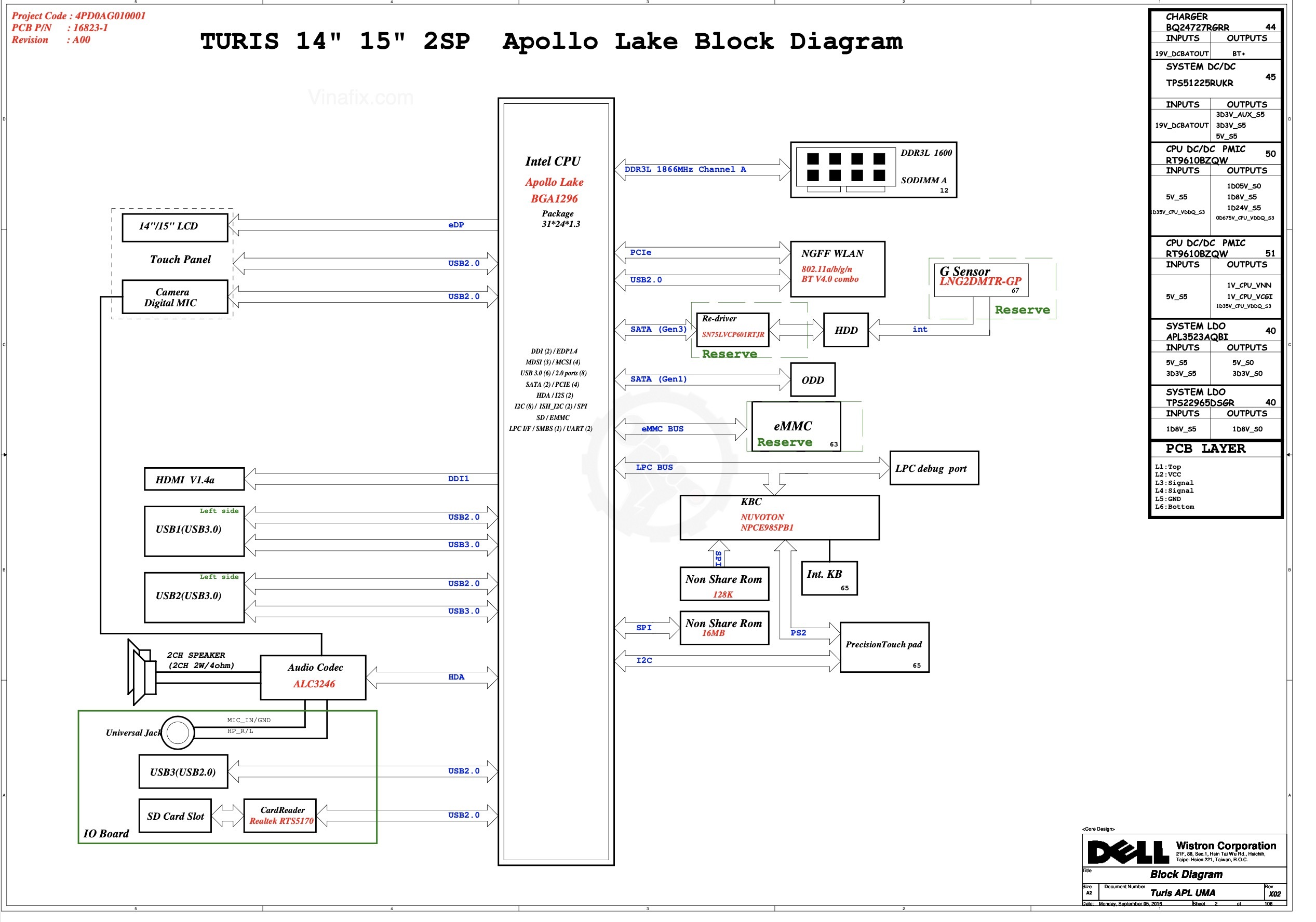Click the SD Card Slot block
1316x922 pixels.
tap(175, 816)
